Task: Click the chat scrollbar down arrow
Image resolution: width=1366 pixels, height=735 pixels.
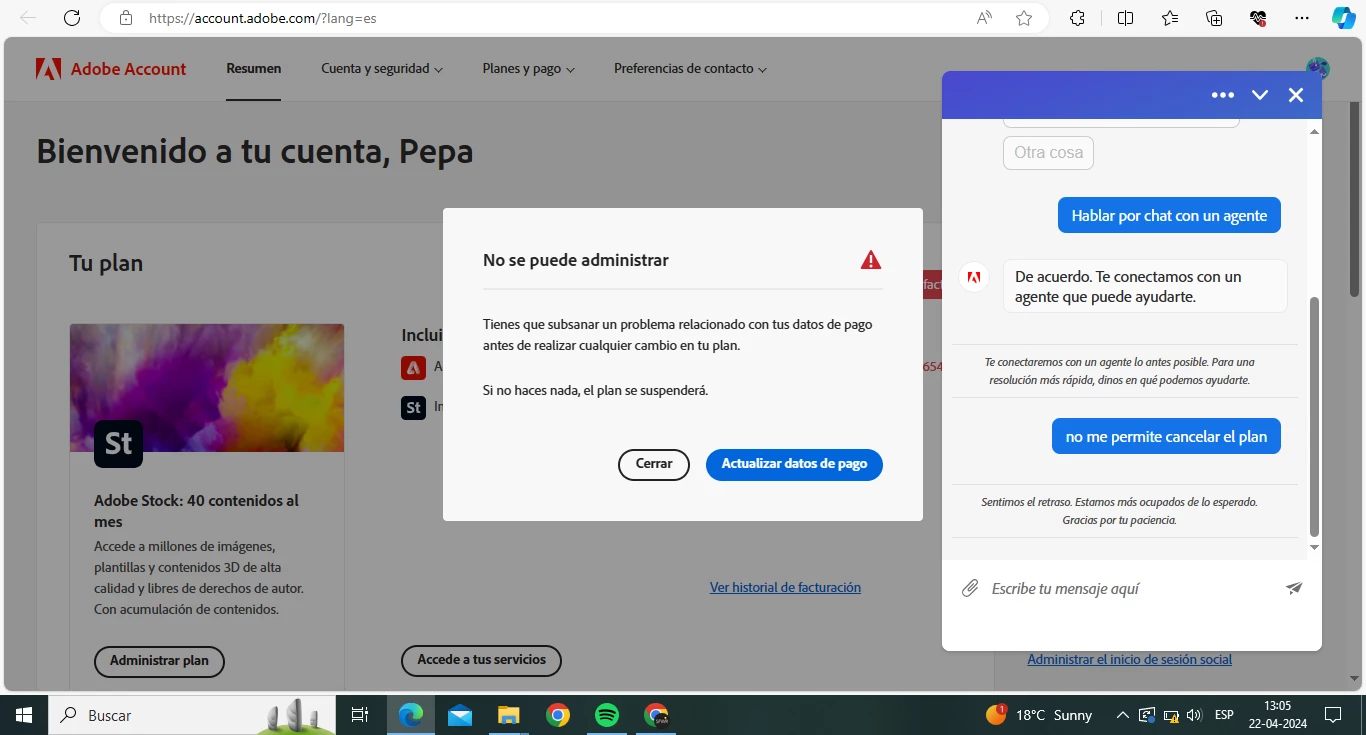Action: point(1315,548)
